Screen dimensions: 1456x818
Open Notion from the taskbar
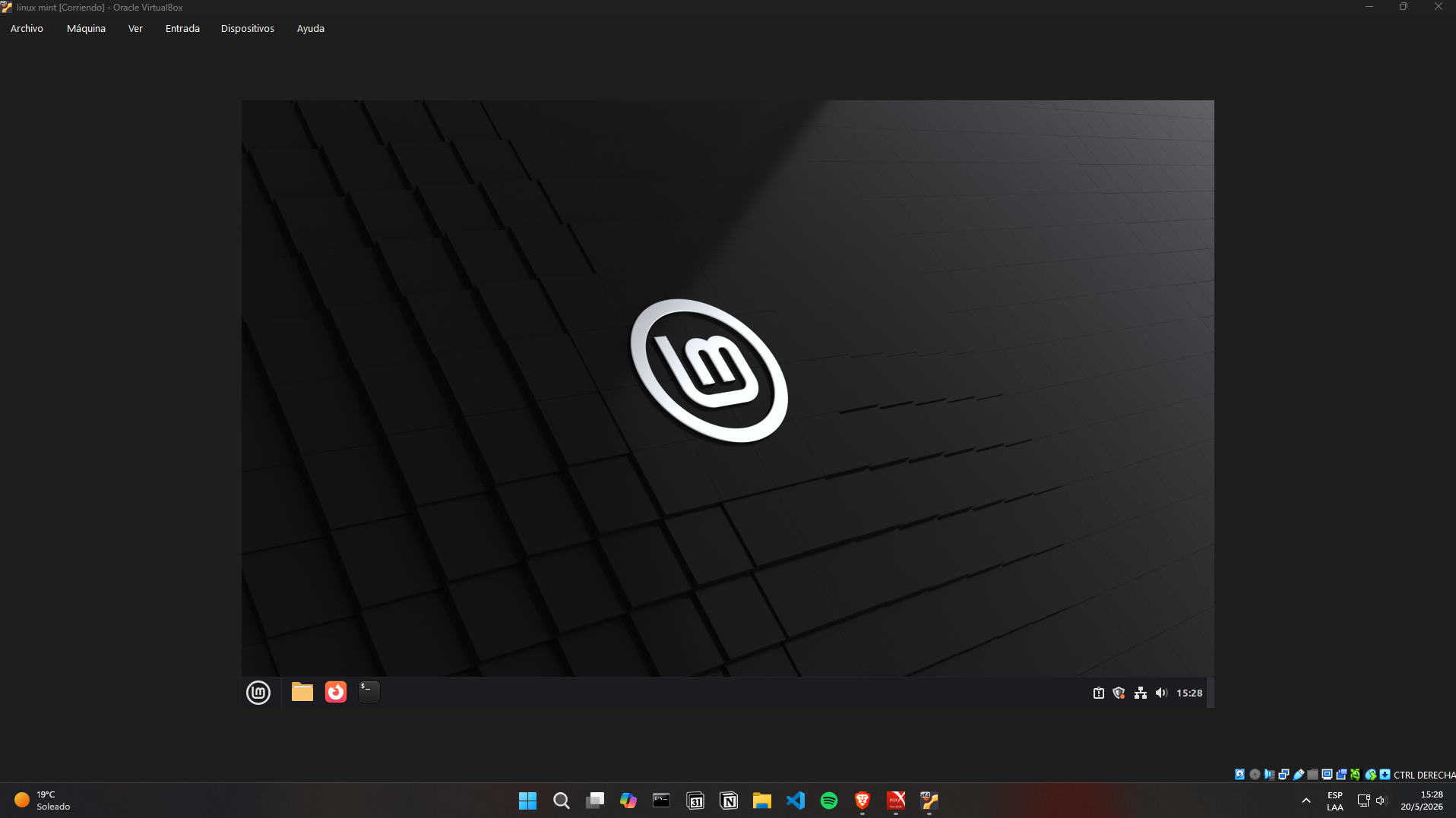click(729, 801)
